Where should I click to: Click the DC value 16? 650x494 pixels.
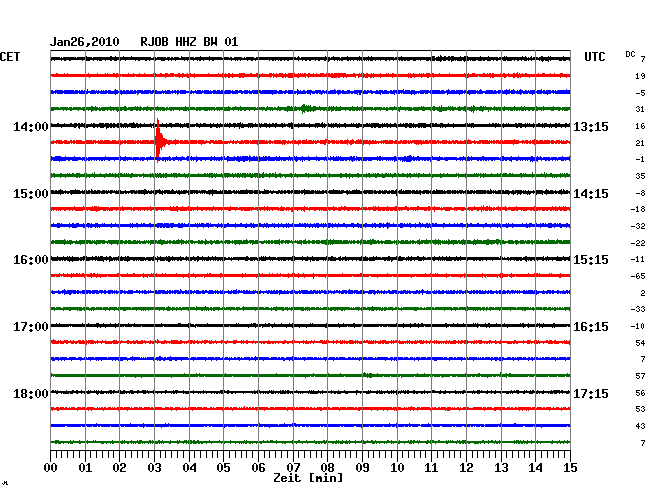[640, 126]
